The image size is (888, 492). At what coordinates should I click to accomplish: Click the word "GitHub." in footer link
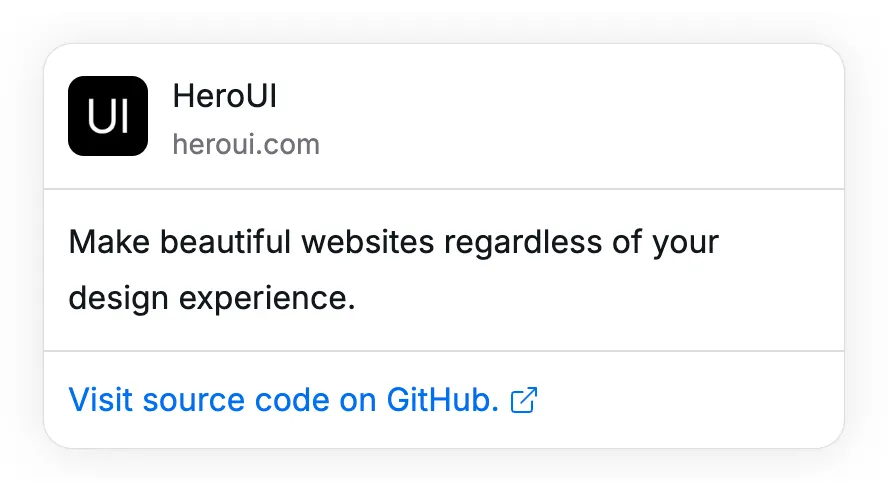coord(442,401)
